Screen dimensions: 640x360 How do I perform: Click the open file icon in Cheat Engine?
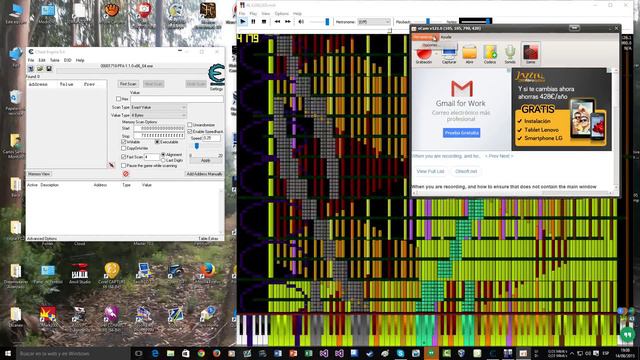(40, 69)
